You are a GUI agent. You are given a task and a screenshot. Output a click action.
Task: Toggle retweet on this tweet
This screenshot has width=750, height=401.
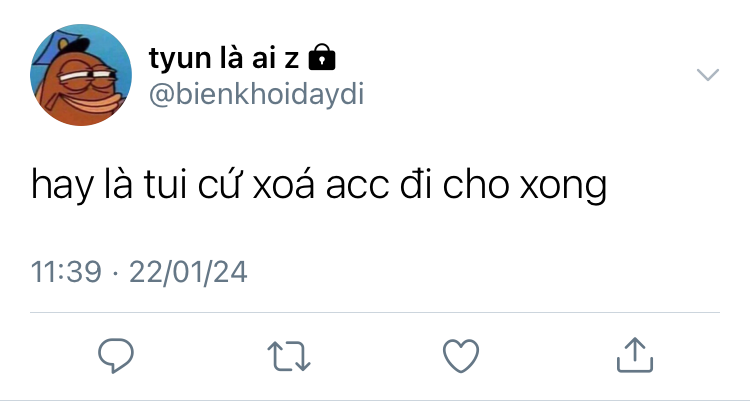(x=289, y=356)
